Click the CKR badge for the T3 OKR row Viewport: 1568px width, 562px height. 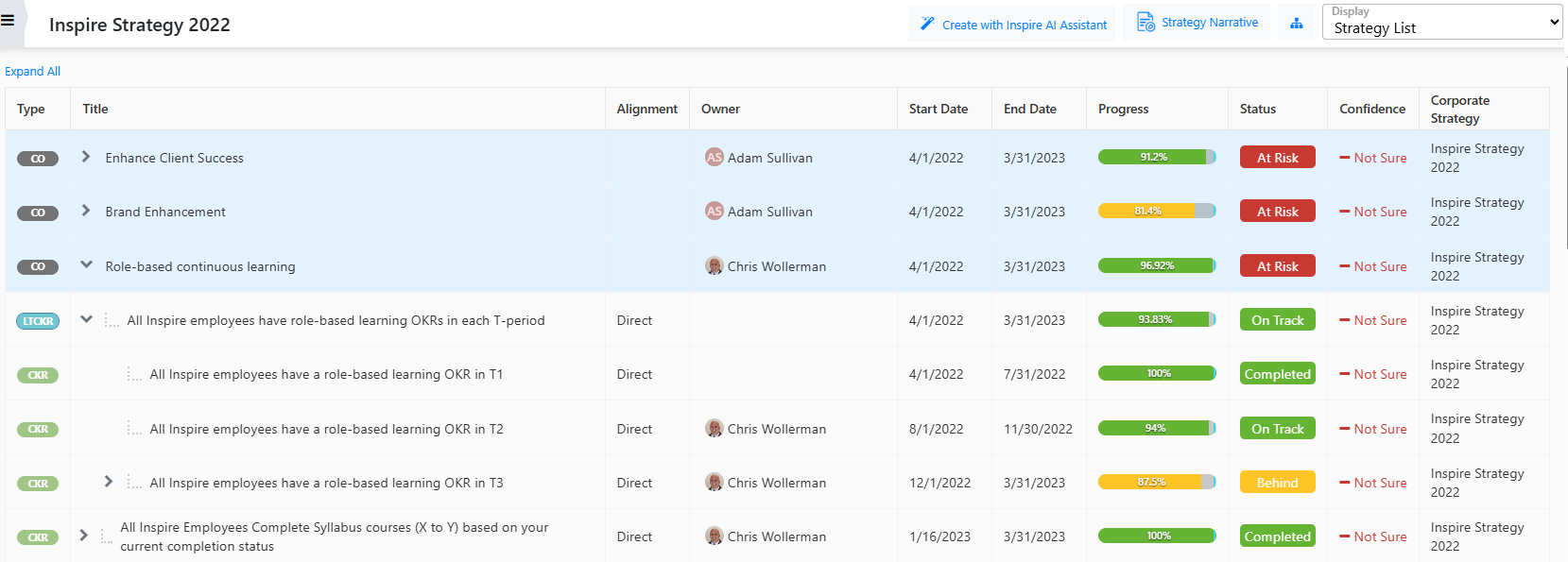38,484
